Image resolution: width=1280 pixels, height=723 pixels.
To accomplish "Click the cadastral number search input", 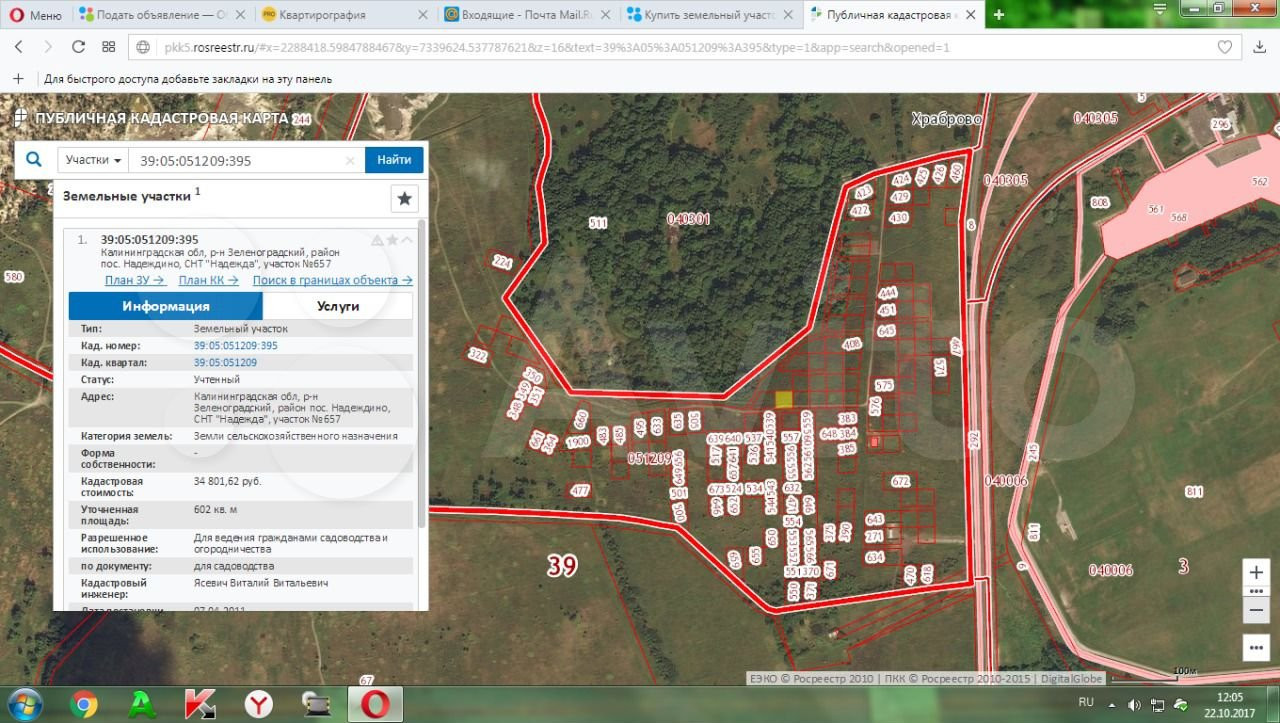I will click(240, 161).
